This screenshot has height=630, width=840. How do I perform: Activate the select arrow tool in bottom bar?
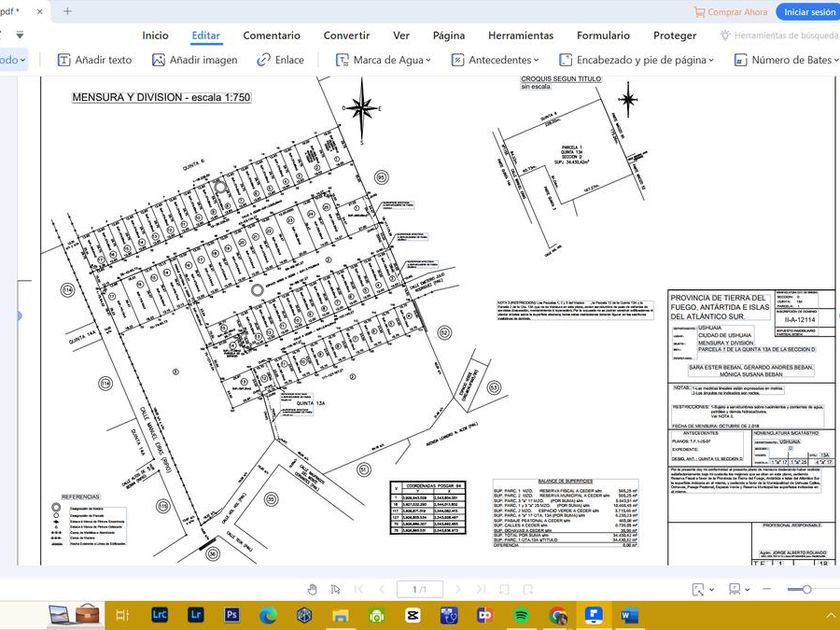click(x=336, y=589)
